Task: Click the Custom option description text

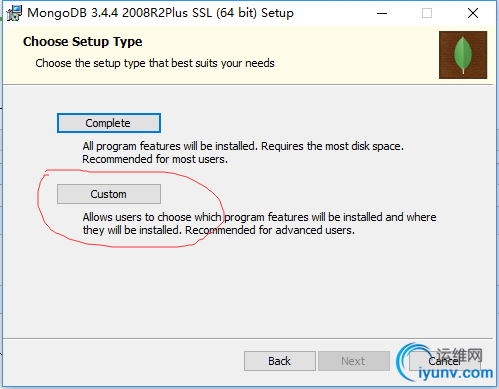Action: point(259,224)
